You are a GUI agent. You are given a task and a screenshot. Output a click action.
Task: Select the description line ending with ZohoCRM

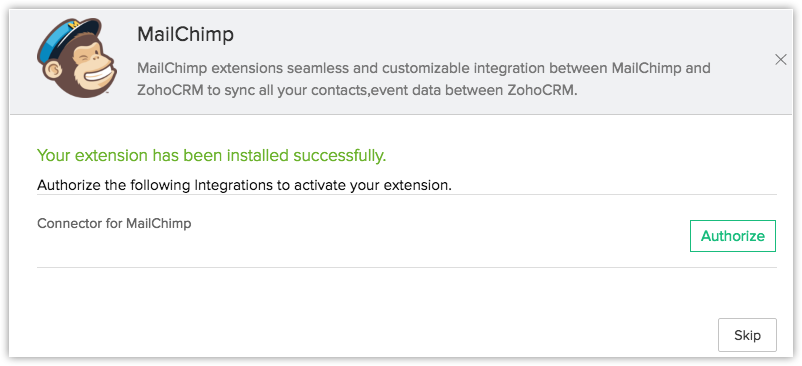click(x=357, y=90)
